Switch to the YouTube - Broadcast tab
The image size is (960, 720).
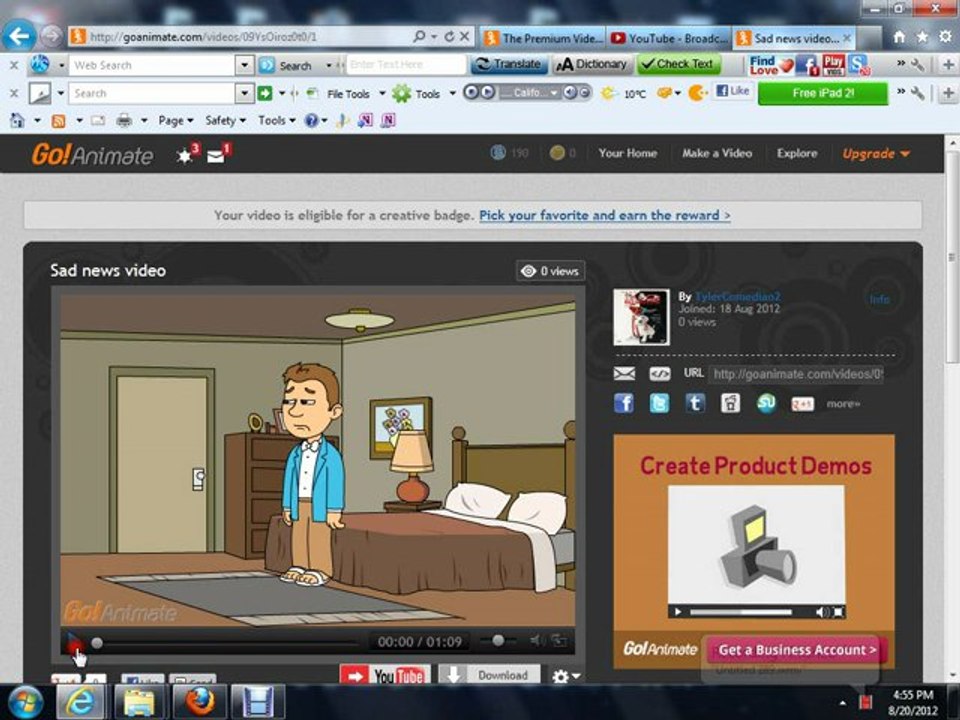(669, 38)
